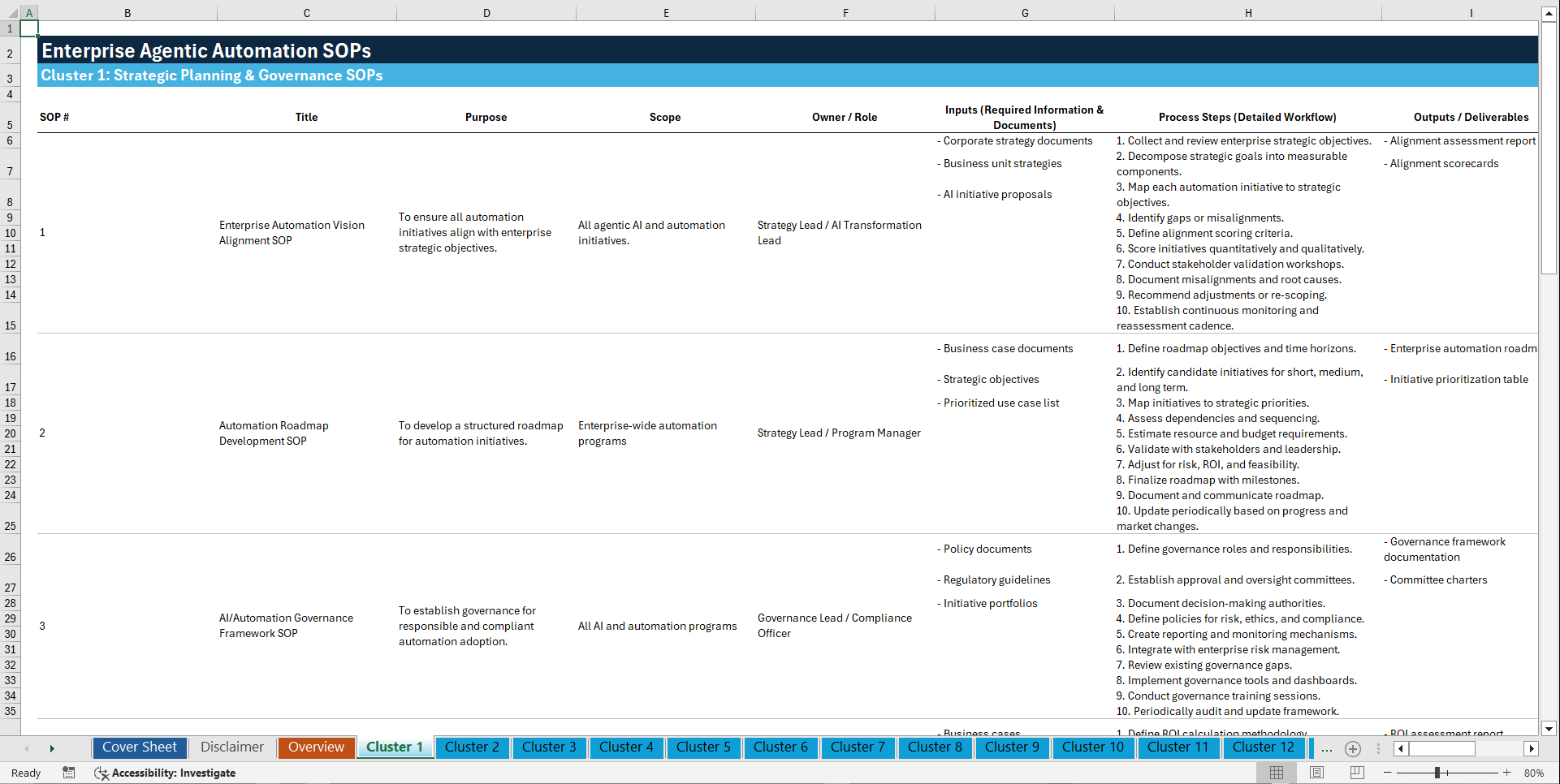Switch to Page Layout view in status bar

pos(1316,773)
